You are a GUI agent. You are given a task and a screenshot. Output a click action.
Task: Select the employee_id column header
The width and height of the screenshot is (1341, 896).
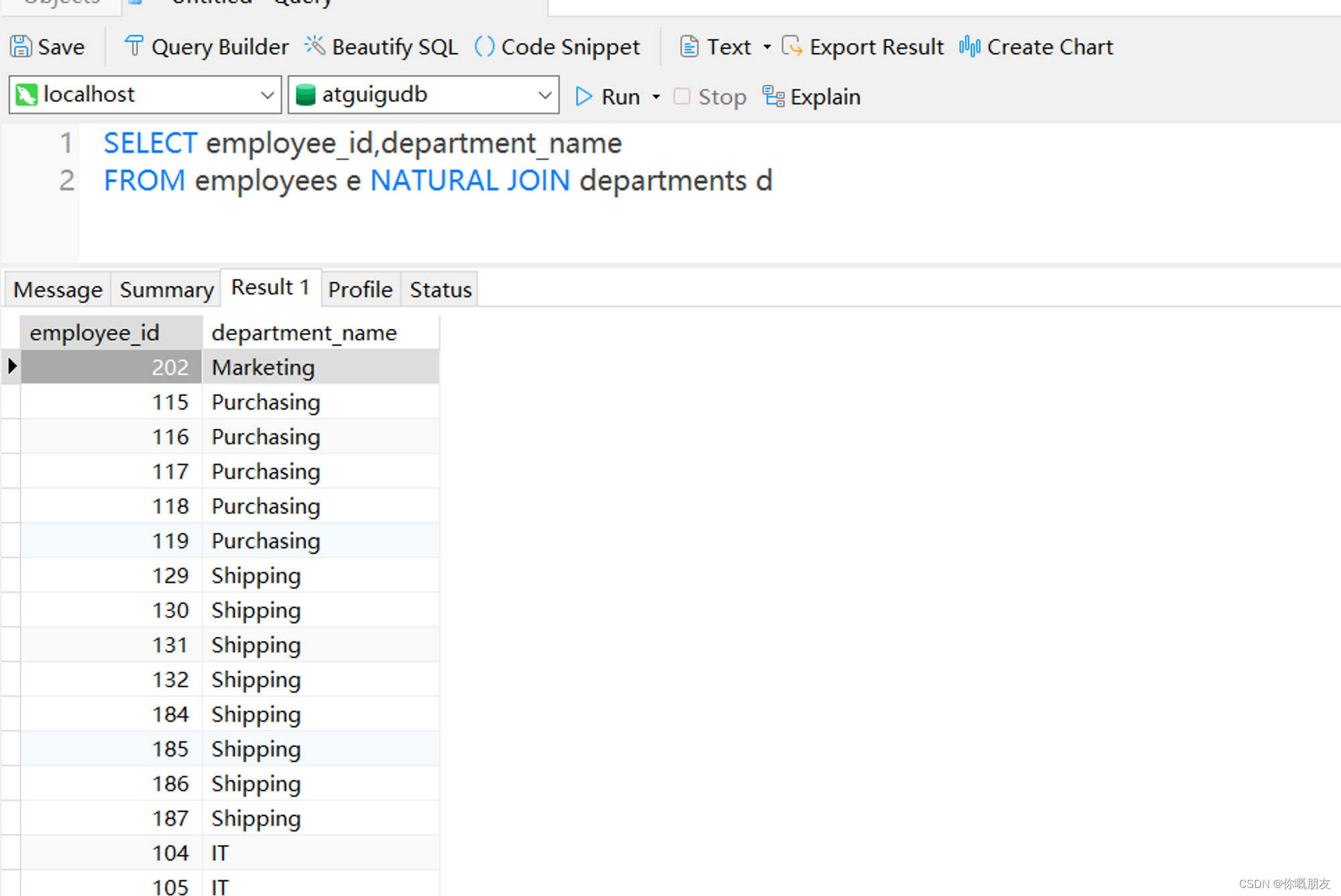tap(94, 332)
